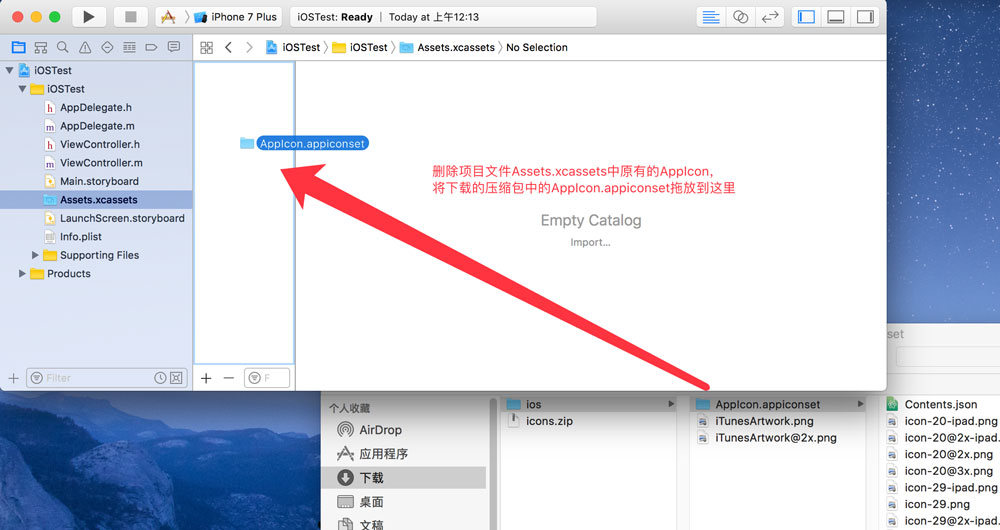Image resolution: width=1000 pixels, height=530 pixels.
Task: Toggle the right Utilities panel
Action: pos(864,17)
